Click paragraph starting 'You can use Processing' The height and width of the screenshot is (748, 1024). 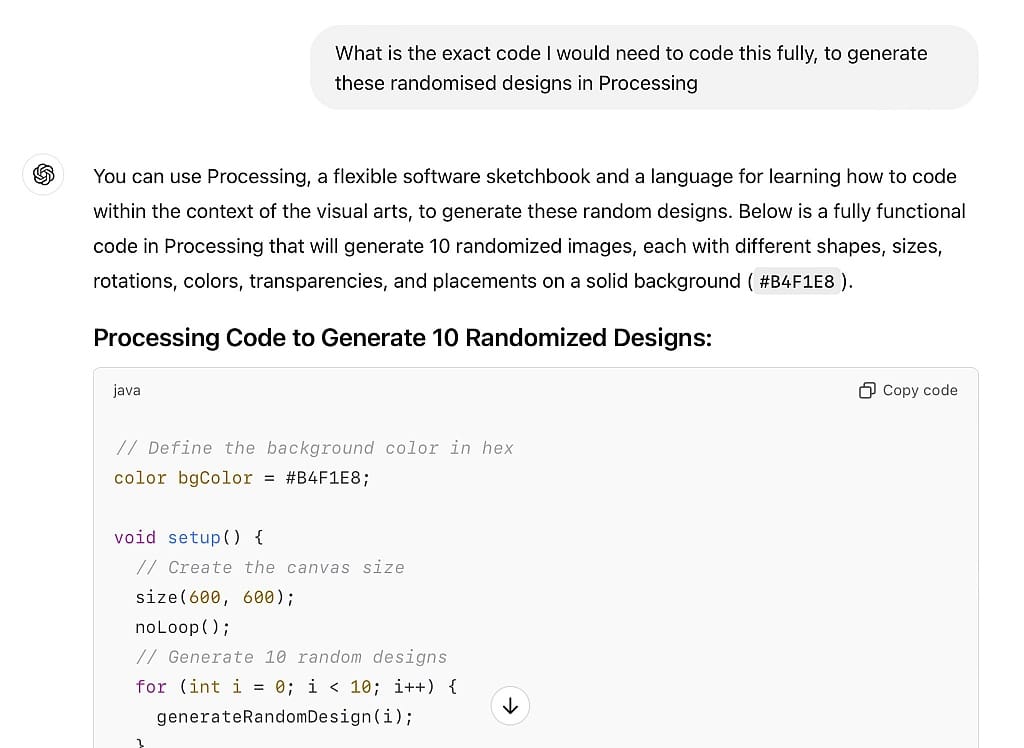530,229
